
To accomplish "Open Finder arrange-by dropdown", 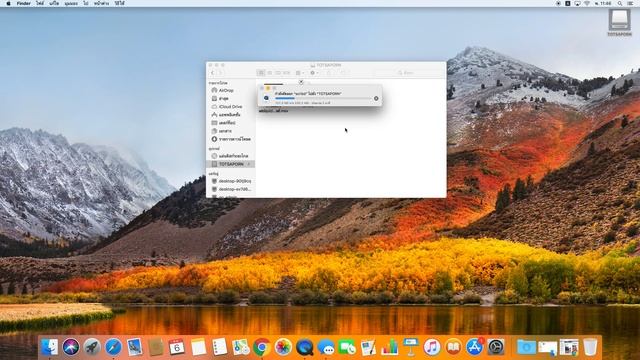I will [300, 73].
